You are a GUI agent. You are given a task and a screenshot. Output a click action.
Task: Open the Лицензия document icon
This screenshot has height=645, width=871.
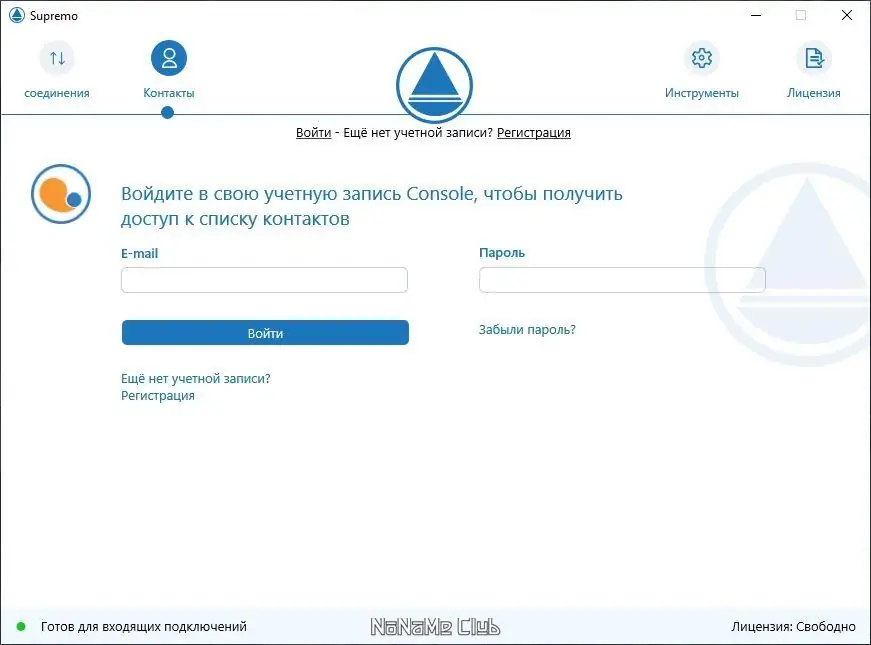point(814,58)
